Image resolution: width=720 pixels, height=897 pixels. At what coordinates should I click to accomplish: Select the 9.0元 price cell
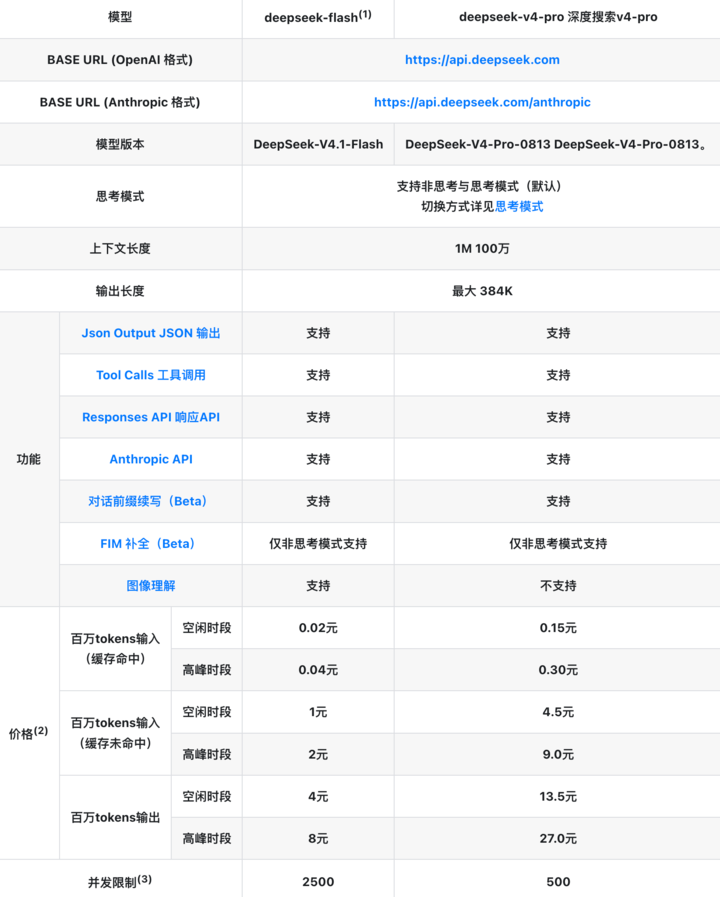coord(558,755)
